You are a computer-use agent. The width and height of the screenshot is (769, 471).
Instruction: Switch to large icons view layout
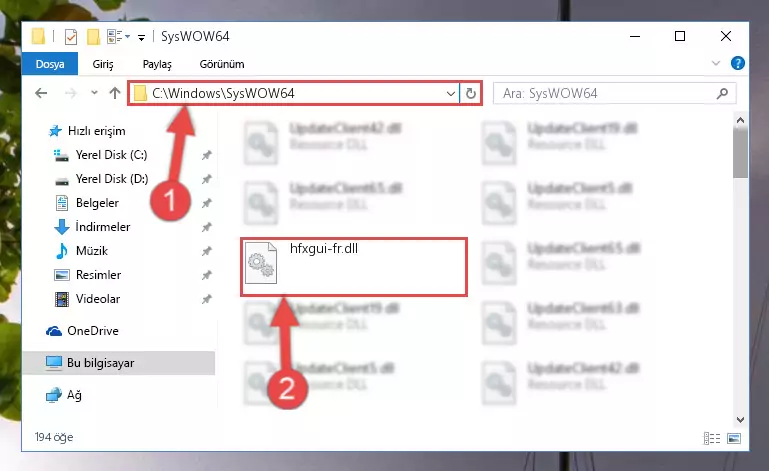(734, 438)
